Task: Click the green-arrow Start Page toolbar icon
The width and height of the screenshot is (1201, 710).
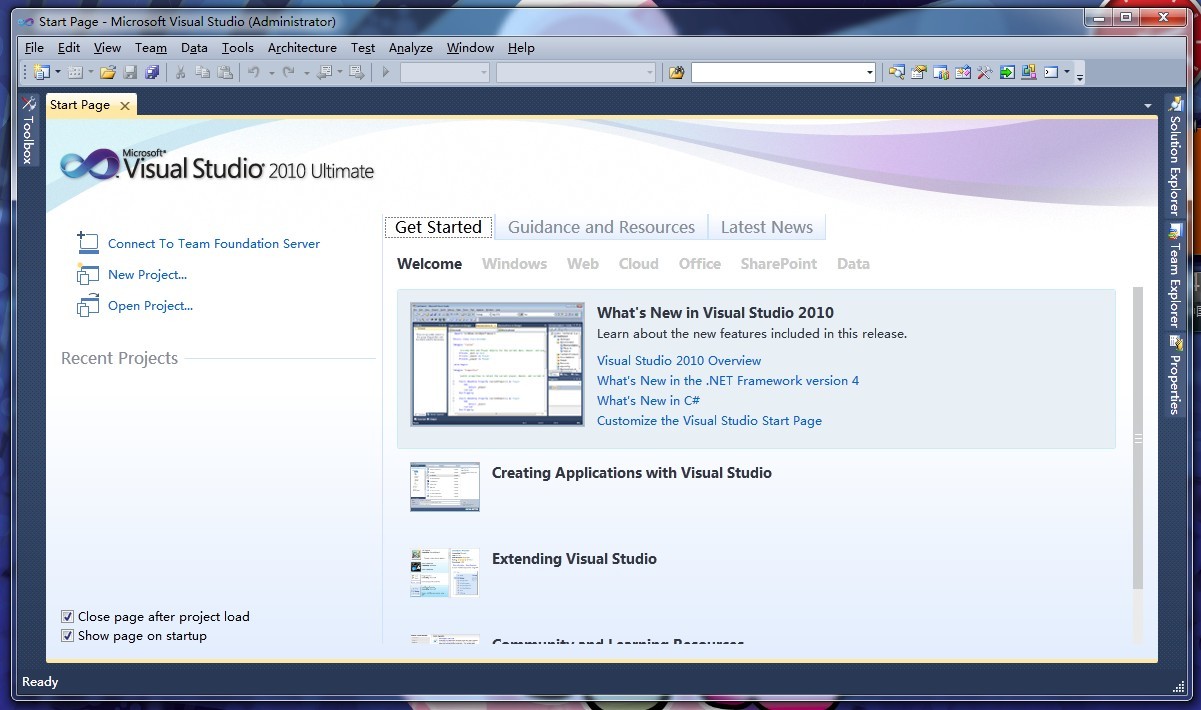Action: pyautogui.click(x=1007, y=72)
